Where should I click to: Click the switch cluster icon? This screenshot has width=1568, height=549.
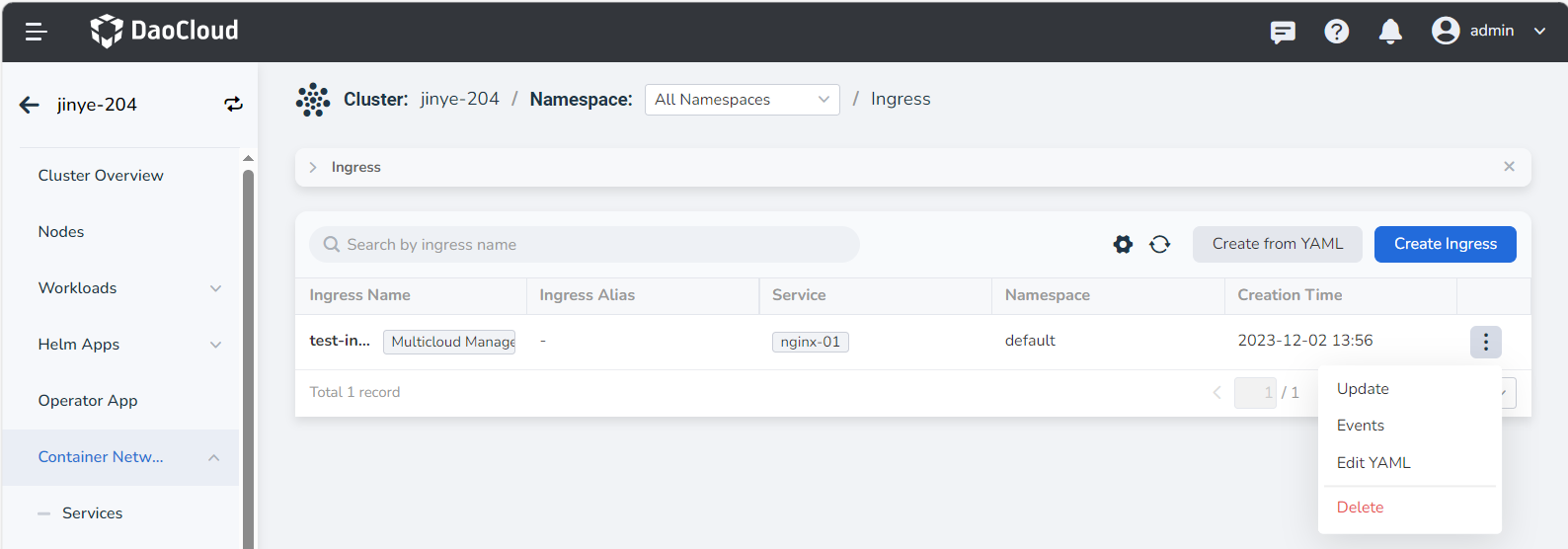tap(233, 105)
